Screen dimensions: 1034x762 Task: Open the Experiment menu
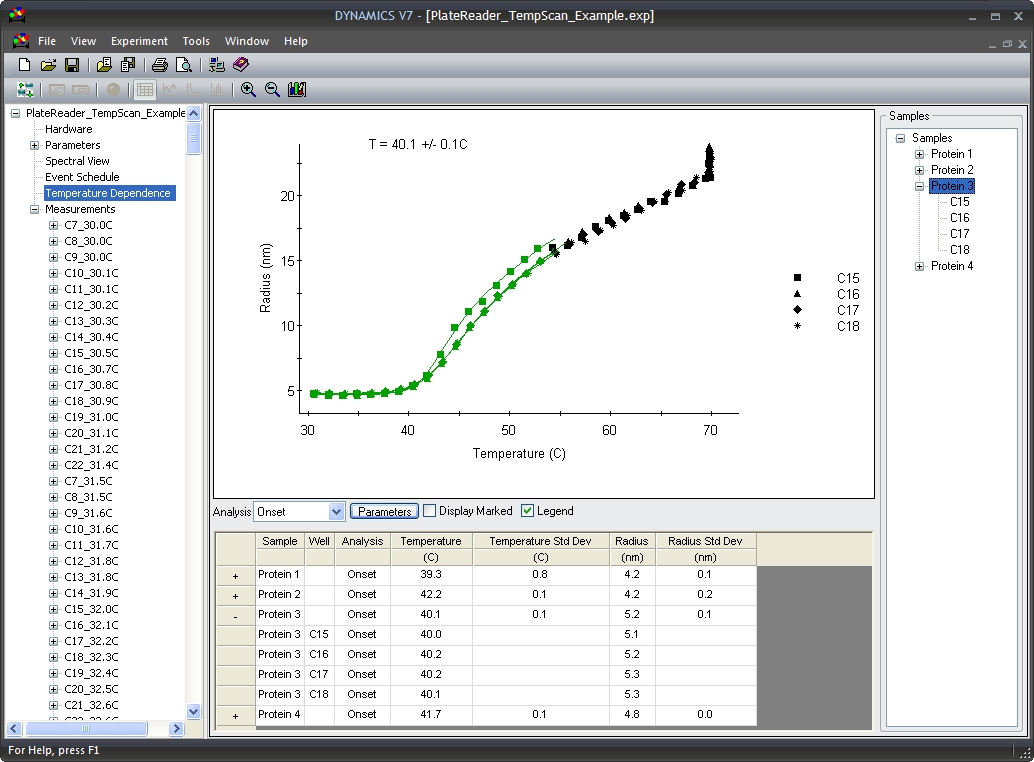point(139,41)
